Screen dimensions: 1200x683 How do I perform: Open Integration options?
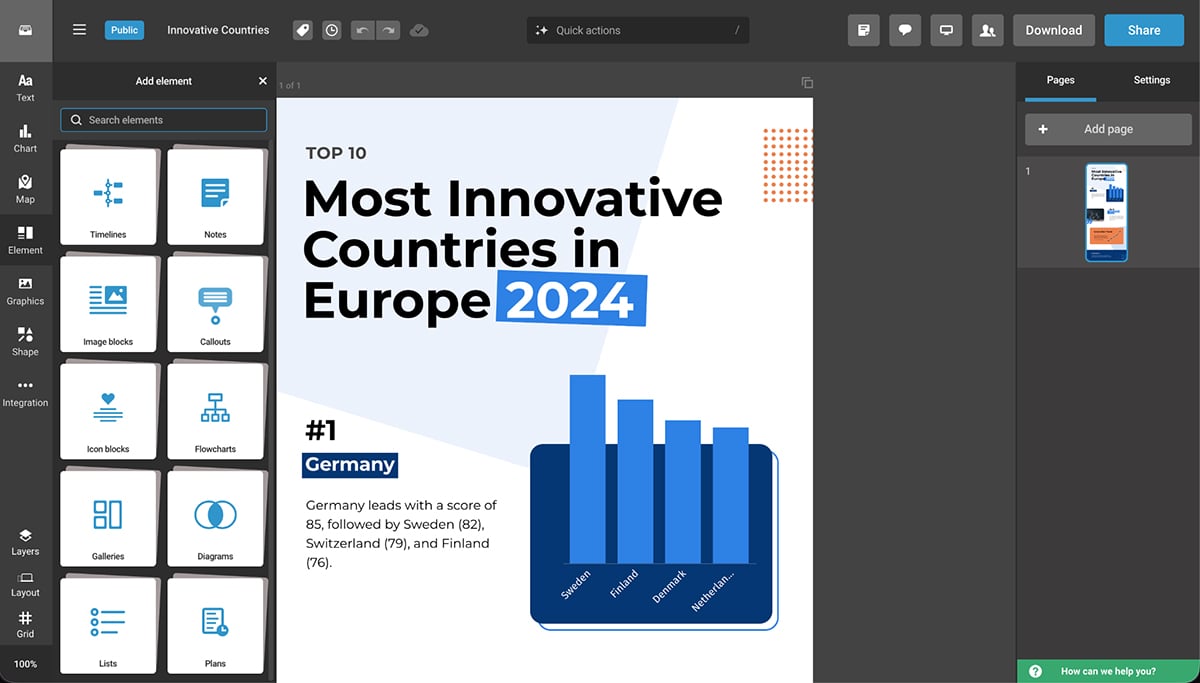(25, 394)
